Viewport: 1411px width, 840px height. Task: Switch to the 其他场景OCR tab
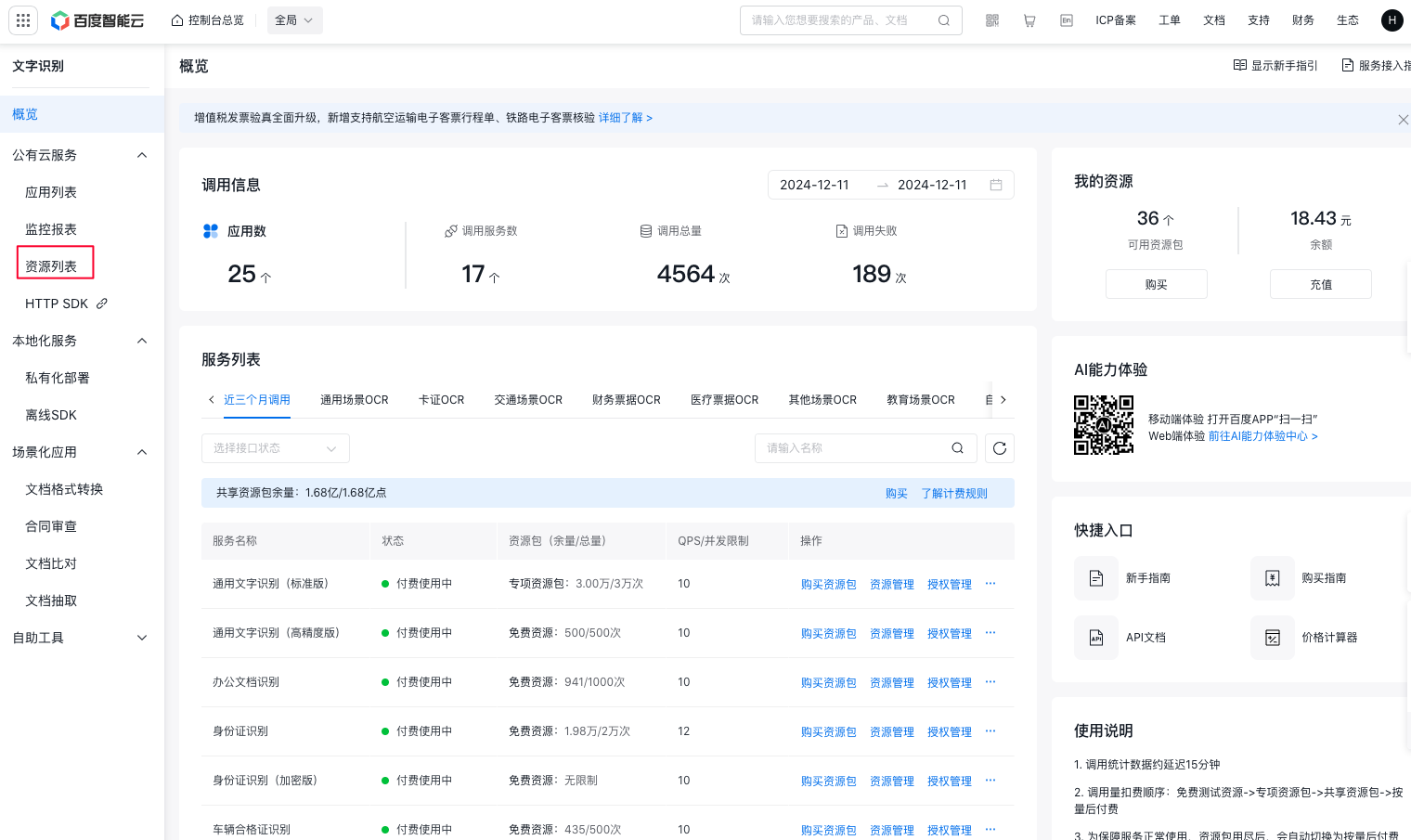tap(822, 400)
